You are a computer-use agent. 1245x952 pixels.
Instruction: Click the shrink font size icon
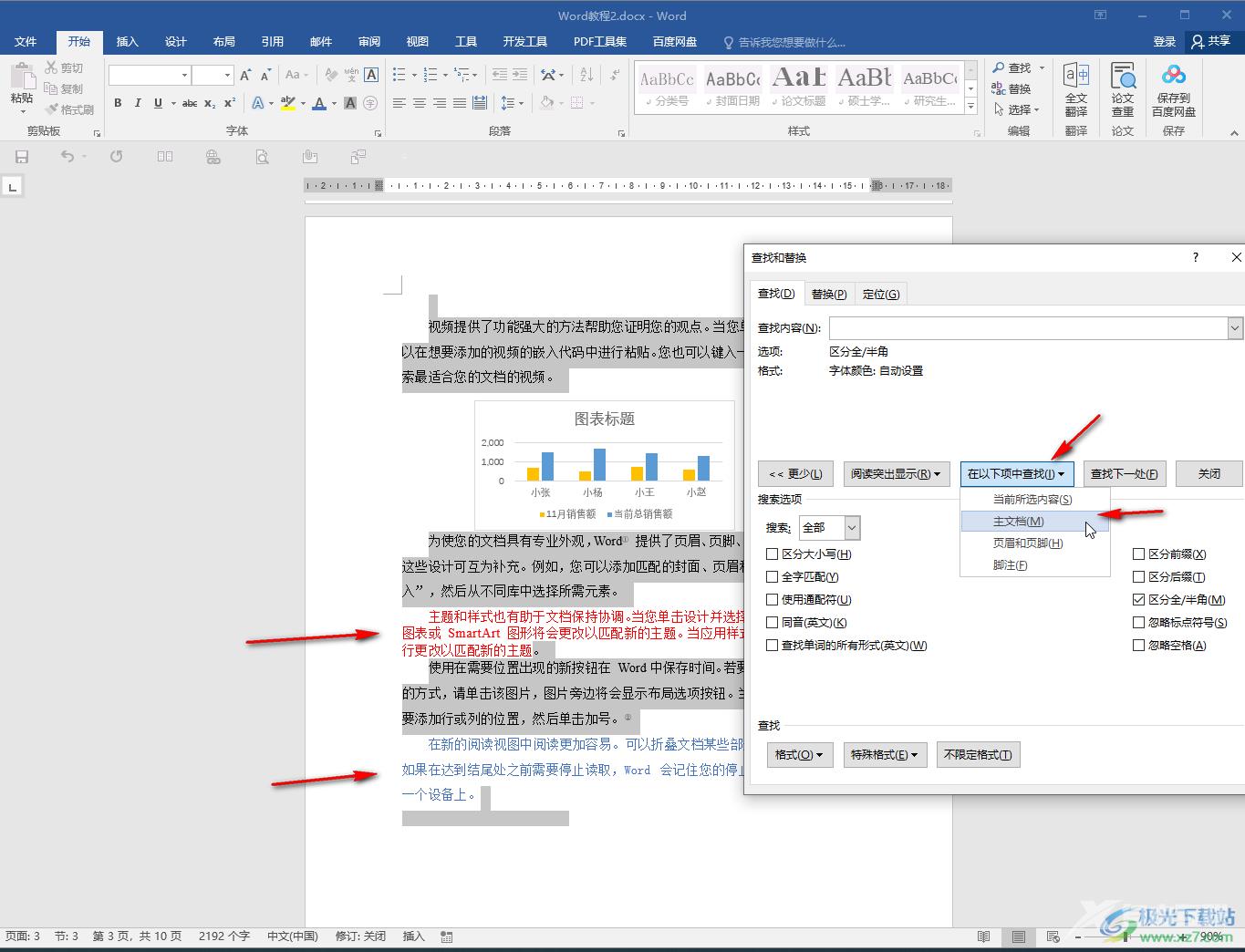pyautogui.click(x=265, y=75)
